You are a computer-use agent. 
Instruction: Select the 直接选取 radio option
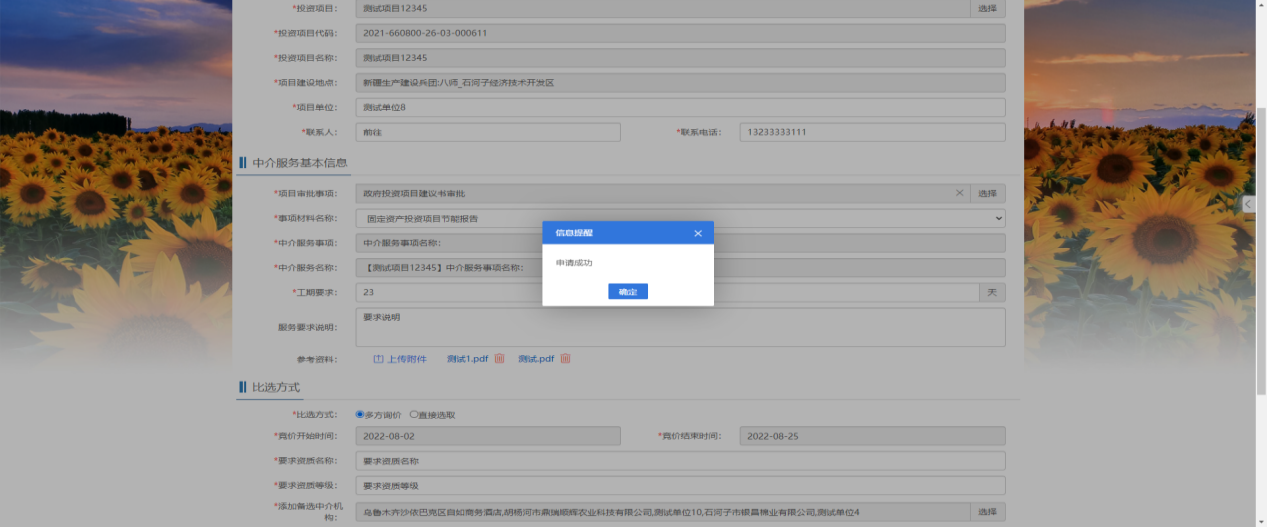point(414,414)
